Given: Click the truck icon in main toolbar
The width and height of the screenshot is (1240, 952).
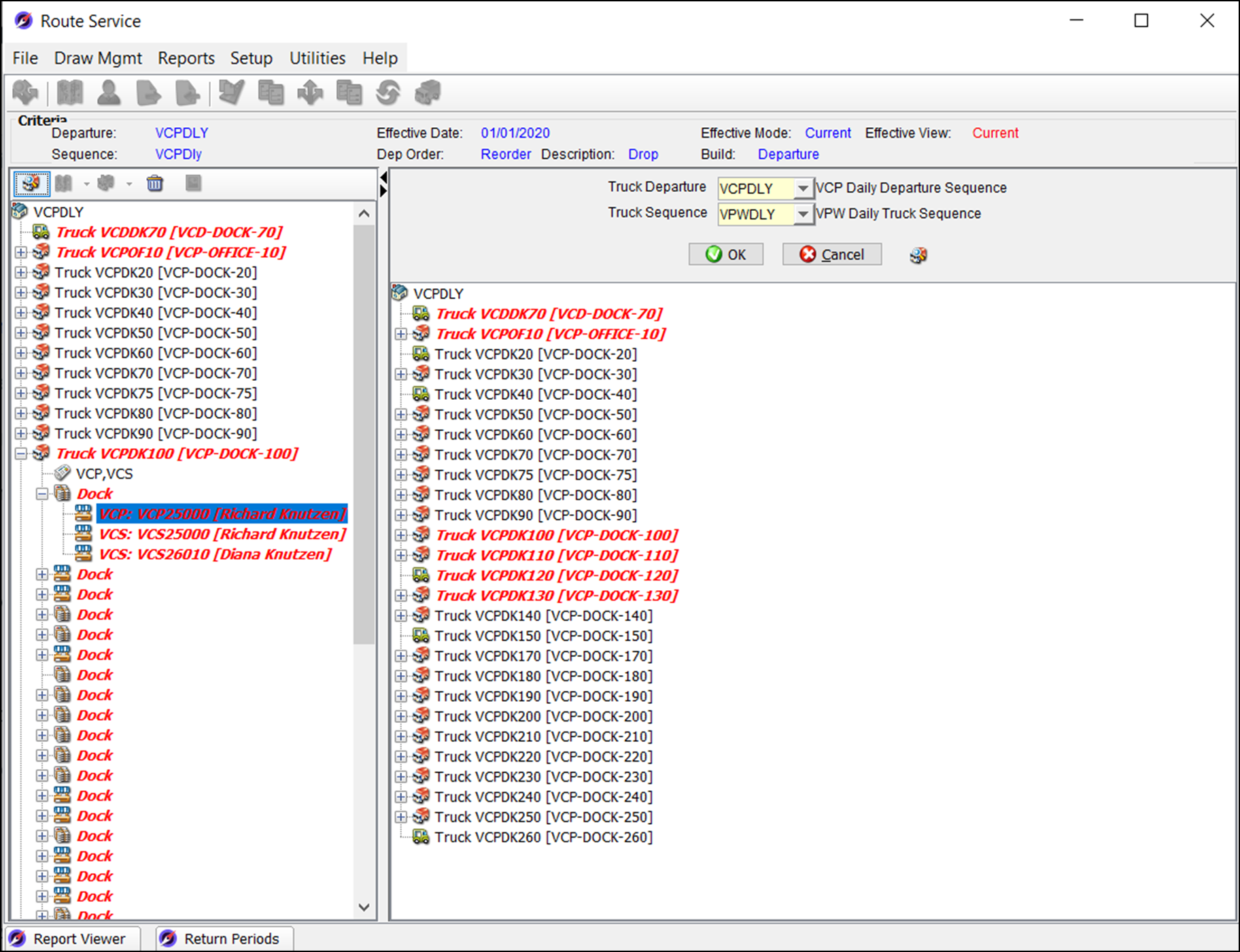Looking at the screenshot, I should [428, 92].
